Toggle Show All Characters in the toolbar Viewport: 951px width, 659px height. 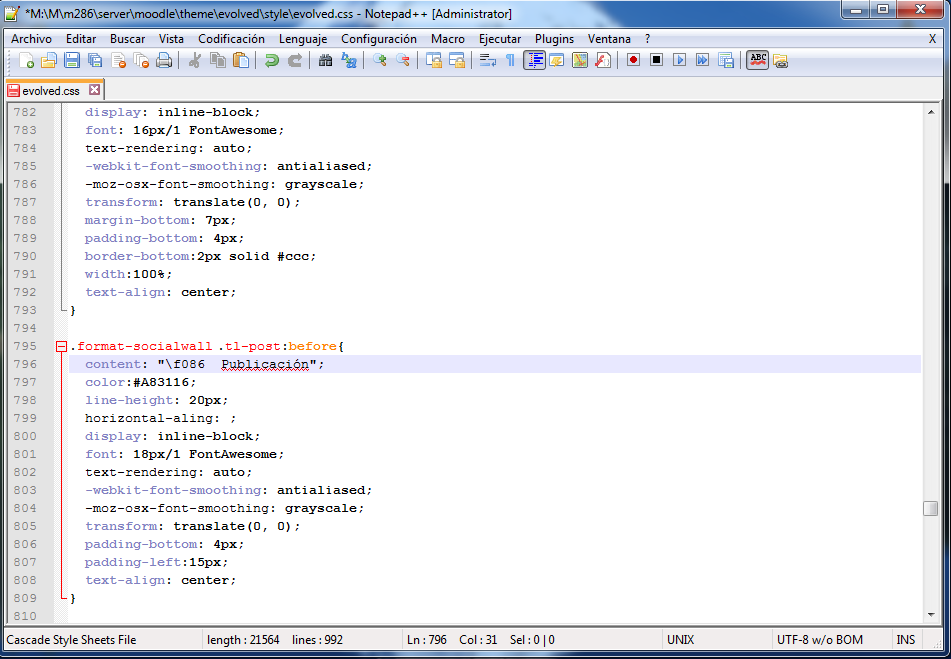pos(509,60)
